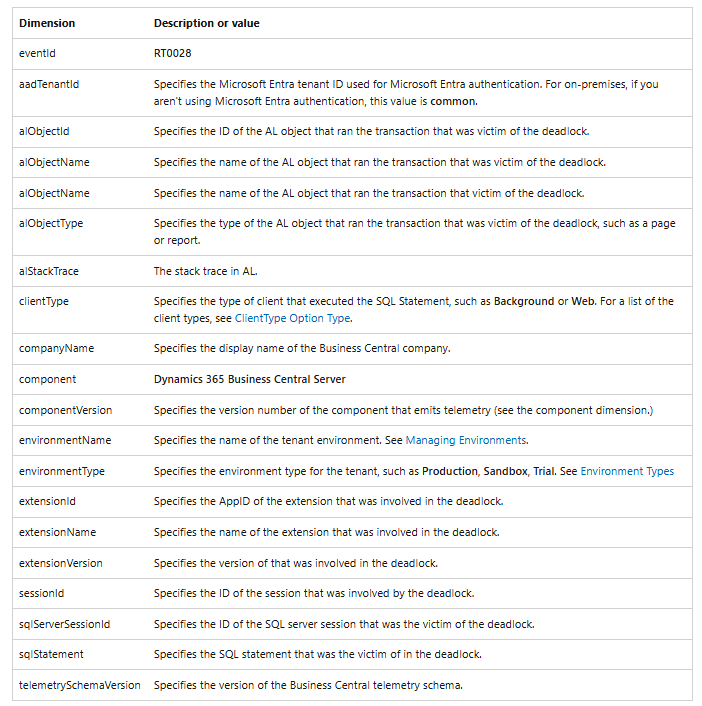Select the telemetrySchemaVersion row label
Image resolution: width=702 pixels, height=706 pixels.
(x=80, y=685)
